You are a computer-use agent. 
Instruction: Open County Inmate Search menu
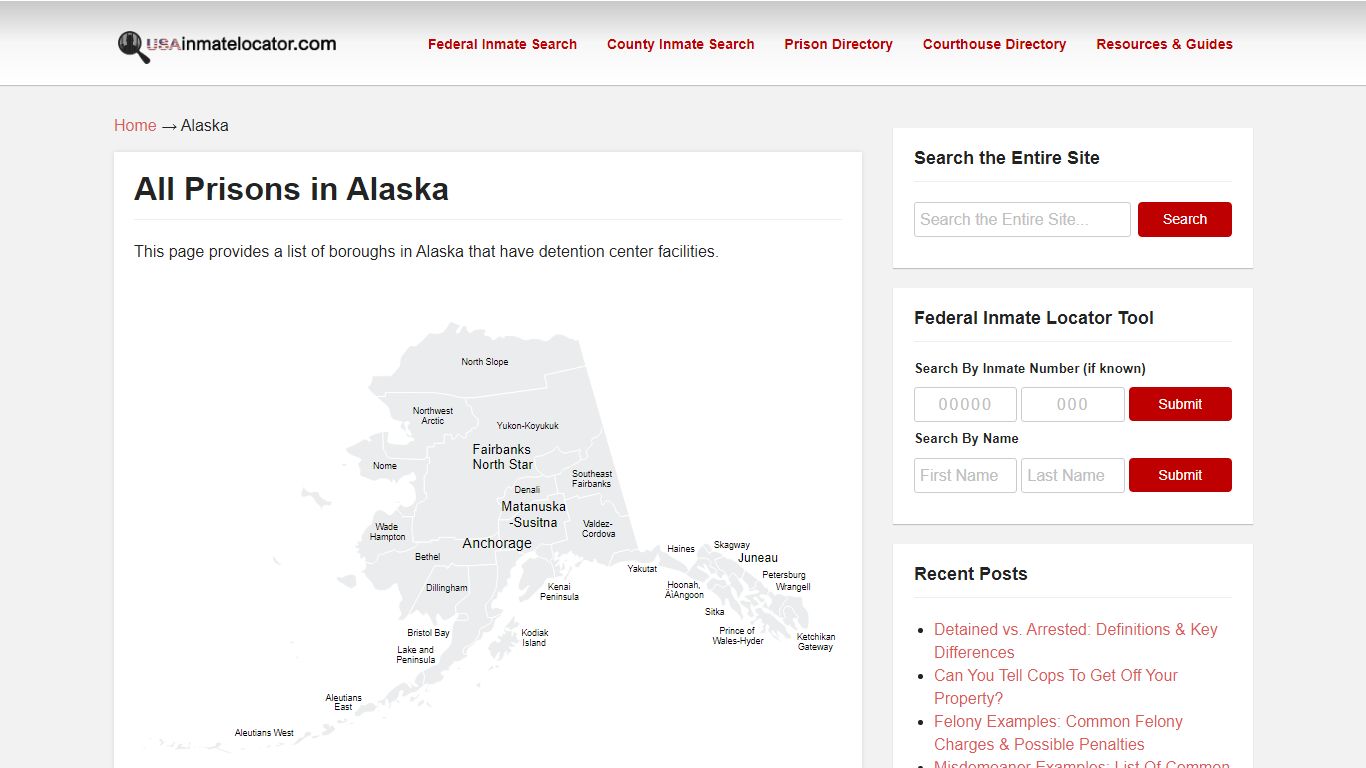[680, 44]
